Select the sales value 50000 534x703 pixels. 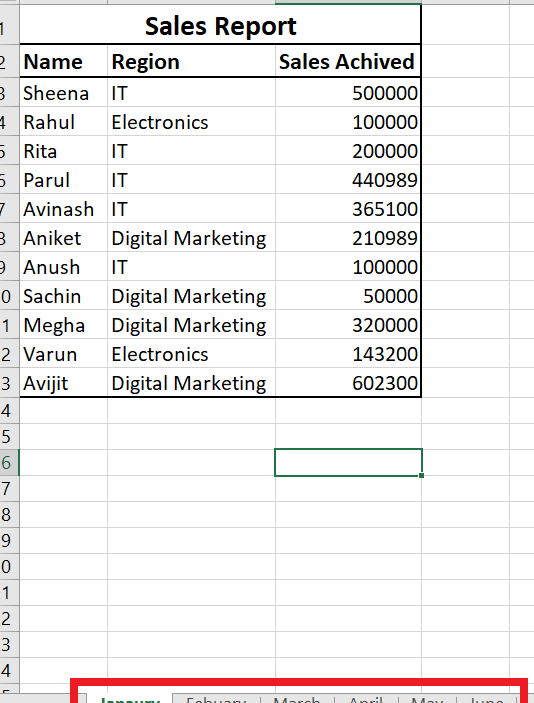coord(348,296)
